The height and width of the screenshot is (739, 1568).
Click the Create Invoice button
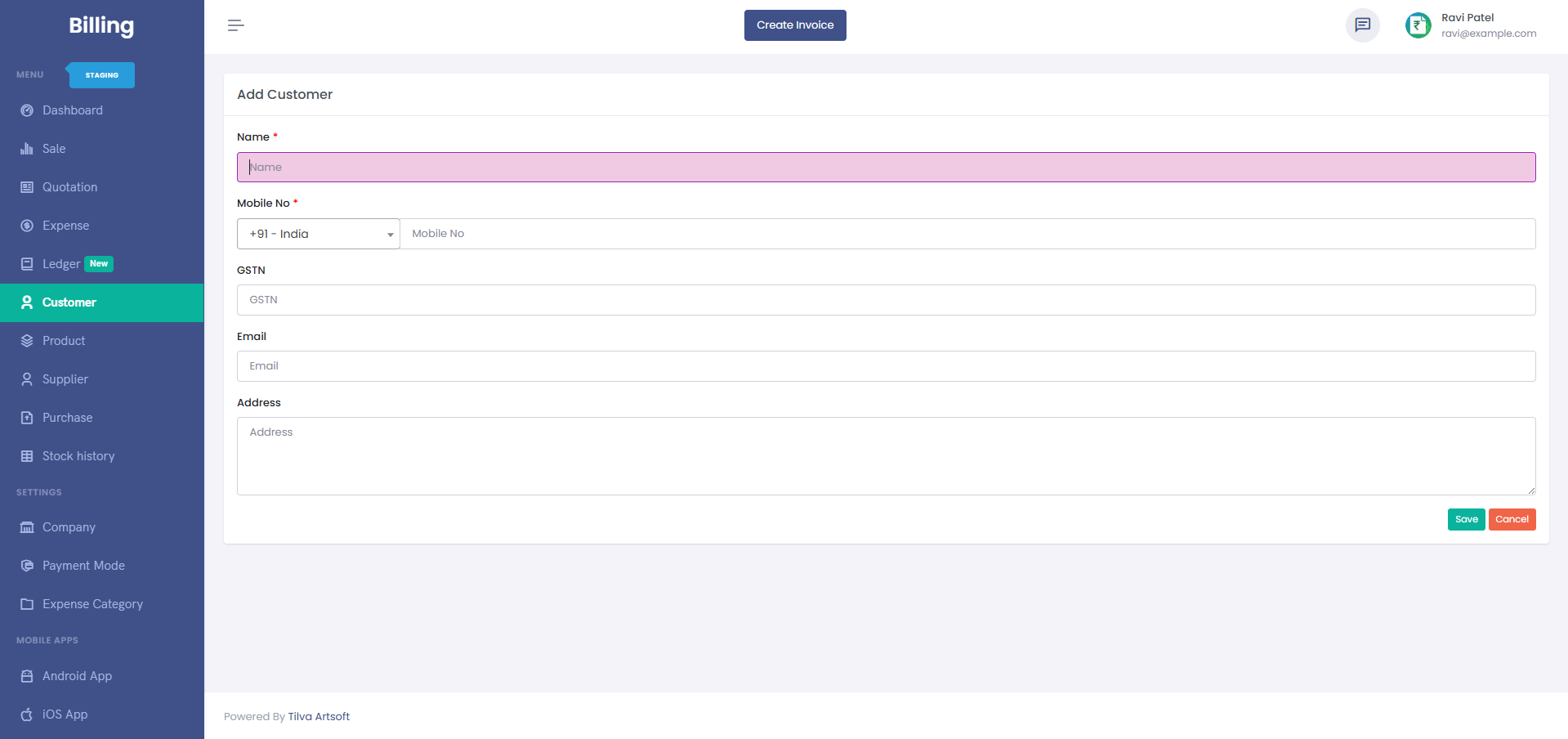click(794, 25)
